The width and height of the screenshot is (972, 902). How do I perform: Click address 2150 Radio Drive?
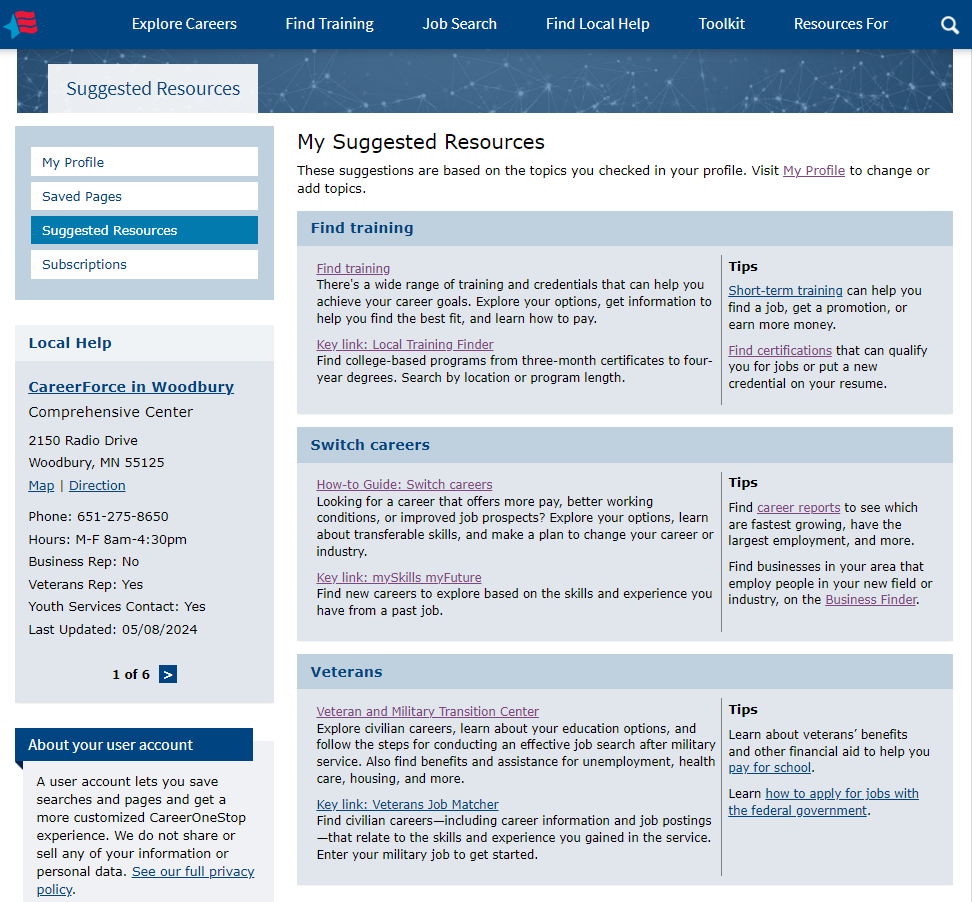(x=83, y=440)
